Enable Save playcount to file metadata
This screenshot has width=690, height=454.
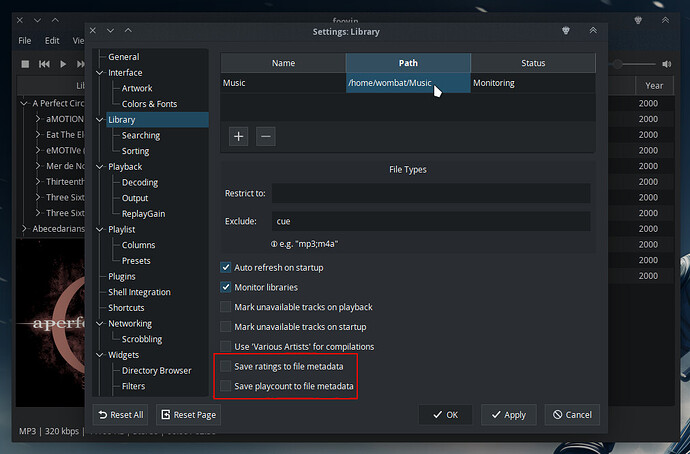[226, 385]
